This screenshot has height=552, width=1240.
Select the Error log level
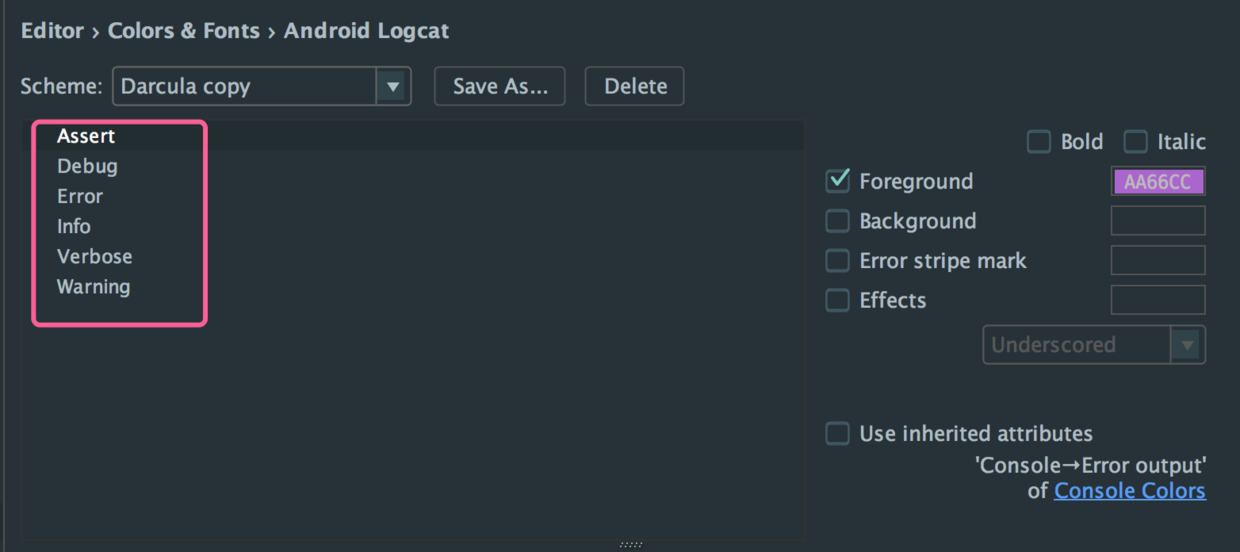[x=80, y=196]
